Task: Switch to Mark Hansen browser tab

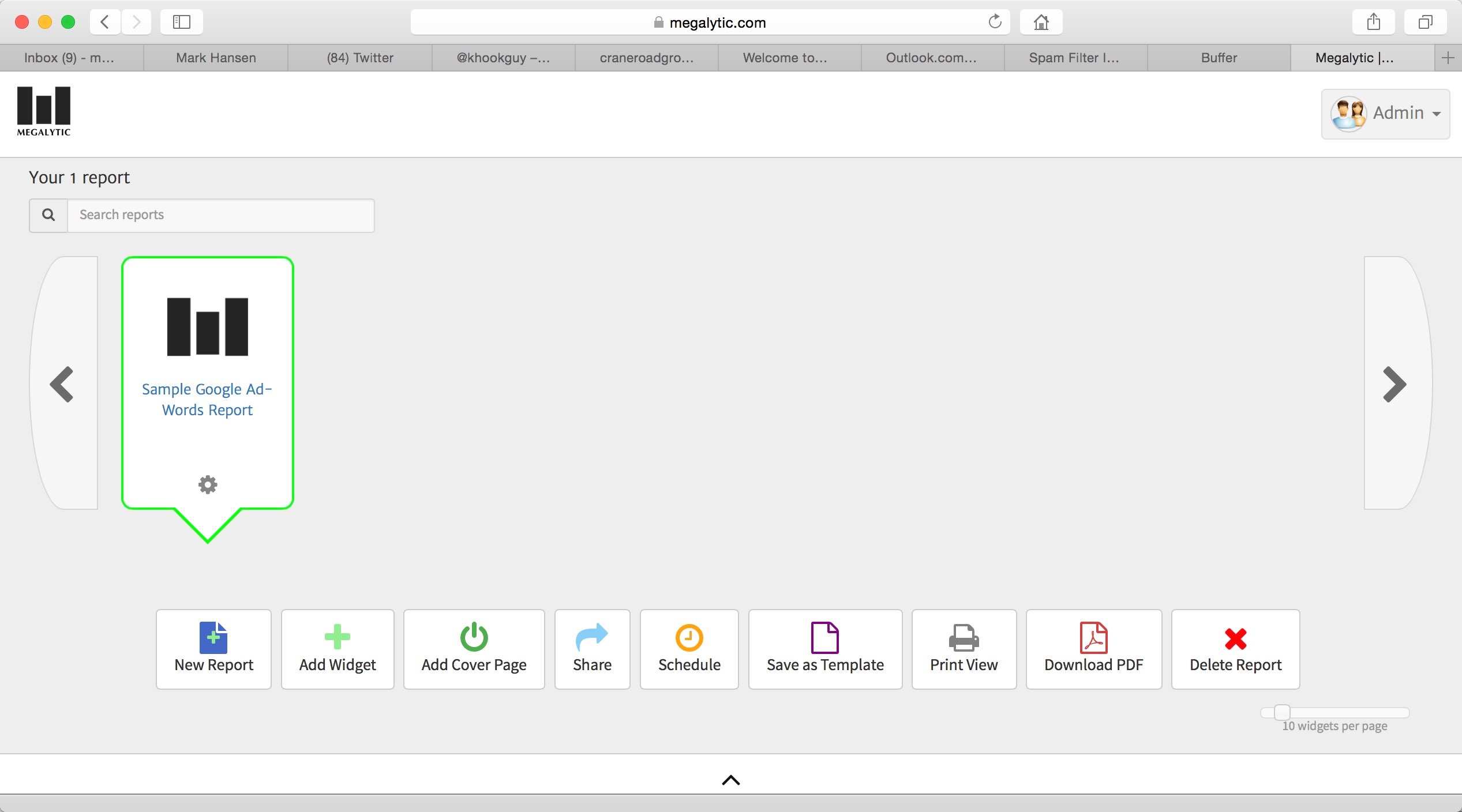Action: (x=216, y=58)
